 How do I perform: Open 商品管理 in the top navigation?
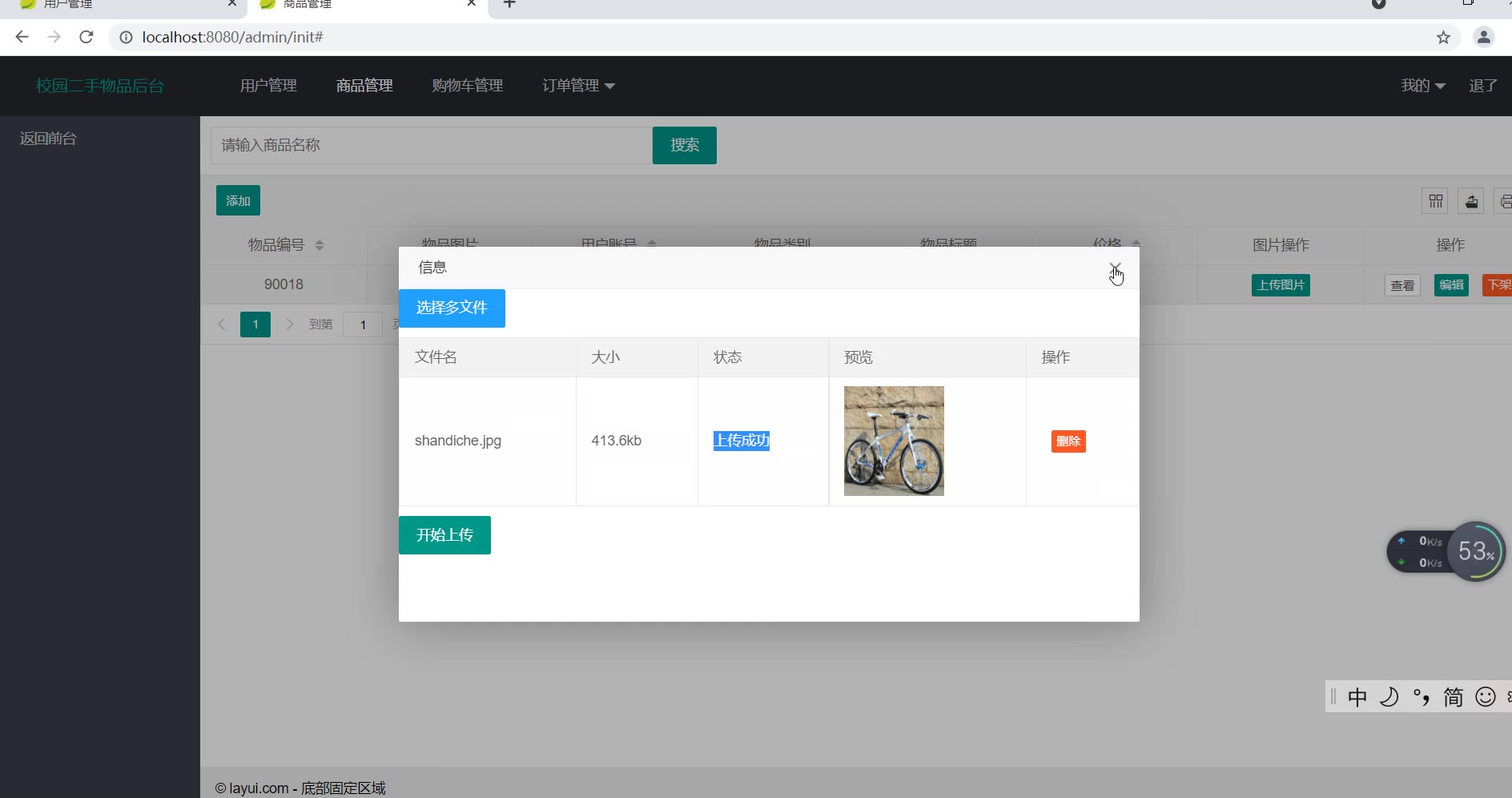(x=364, y=86)
